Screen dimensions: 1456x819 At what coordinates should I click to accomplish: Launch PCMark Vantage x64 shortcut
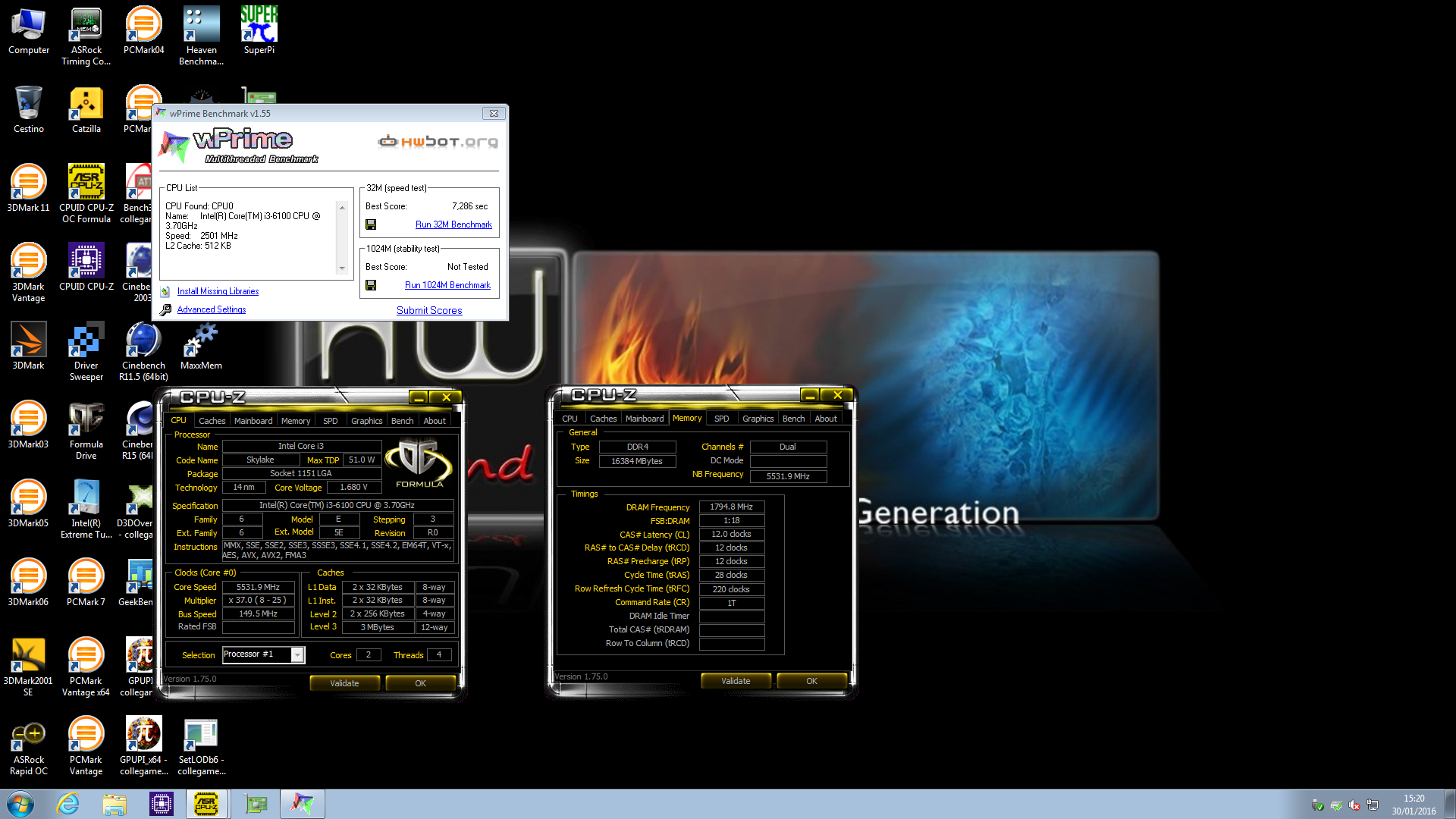pyautogui.click(x=86, y=667)
